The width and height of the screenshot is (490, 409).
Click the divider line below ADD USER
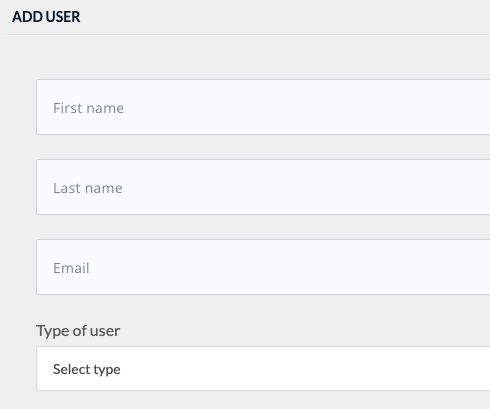tap(248, 34)
